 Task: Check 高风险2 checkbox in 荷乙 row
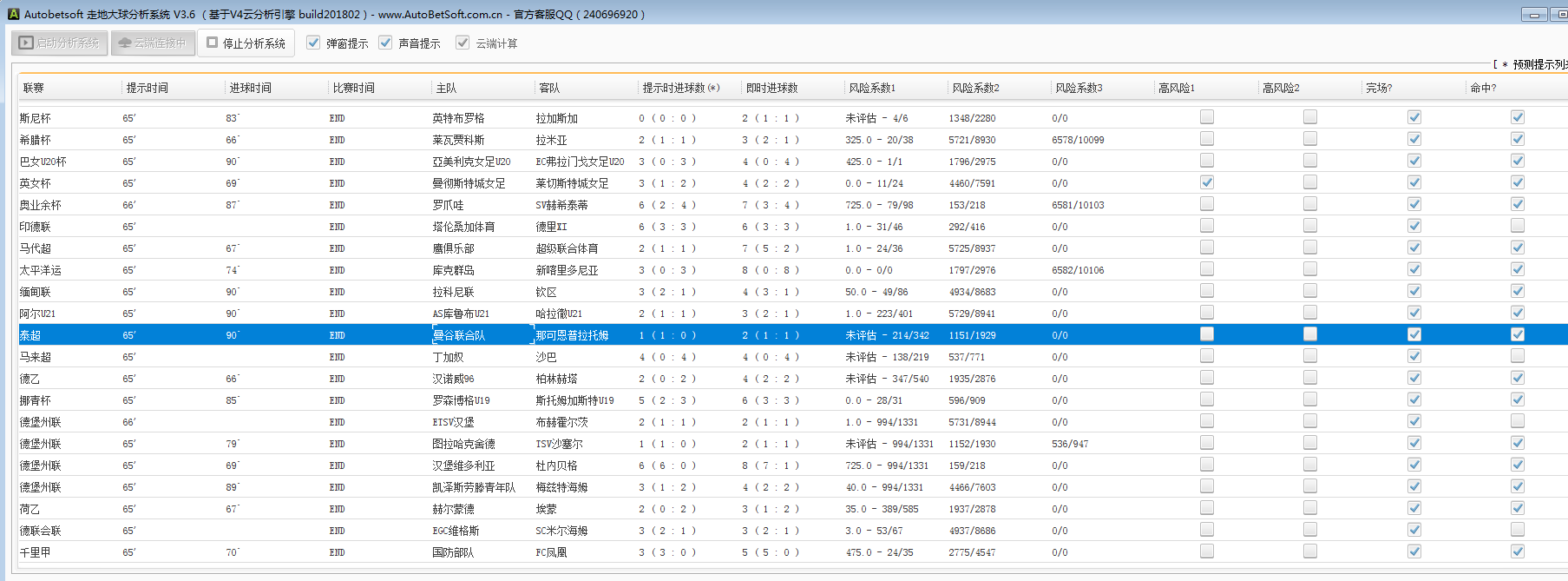coord(1310,508)
